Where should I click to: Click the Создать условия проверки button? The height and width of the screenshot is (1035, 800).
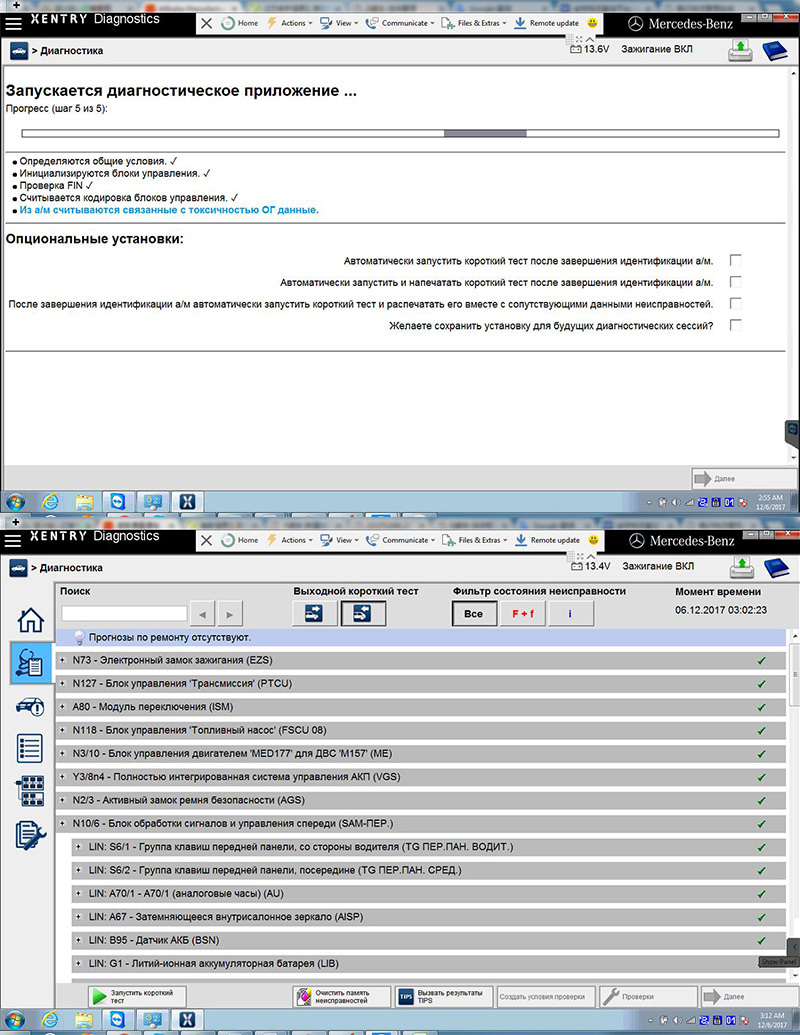click(x=546, y=997)
